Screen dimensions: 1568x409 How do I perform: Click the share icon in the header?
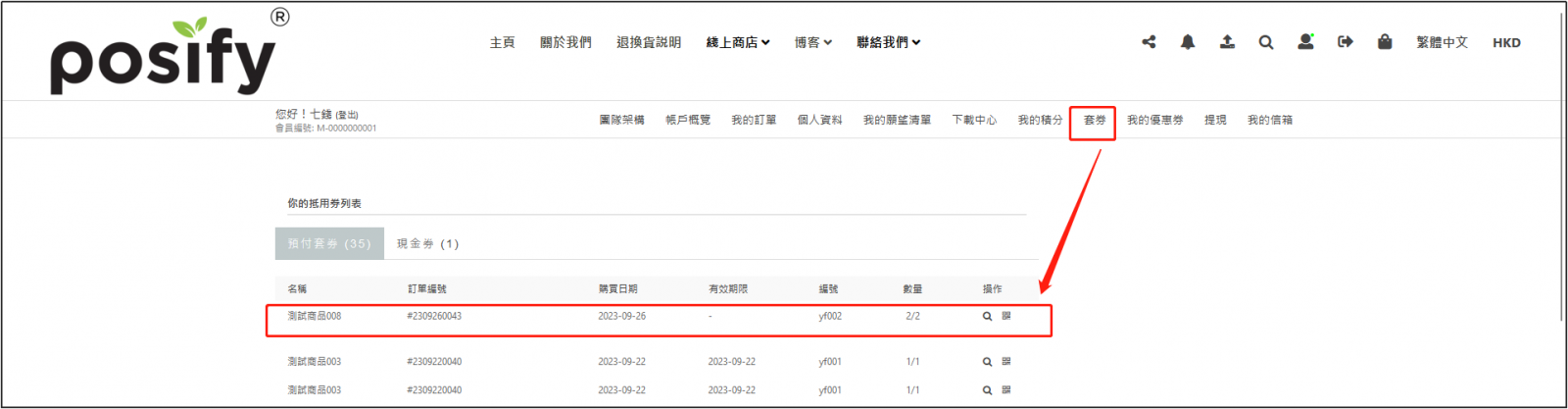tap(1149, 42)
